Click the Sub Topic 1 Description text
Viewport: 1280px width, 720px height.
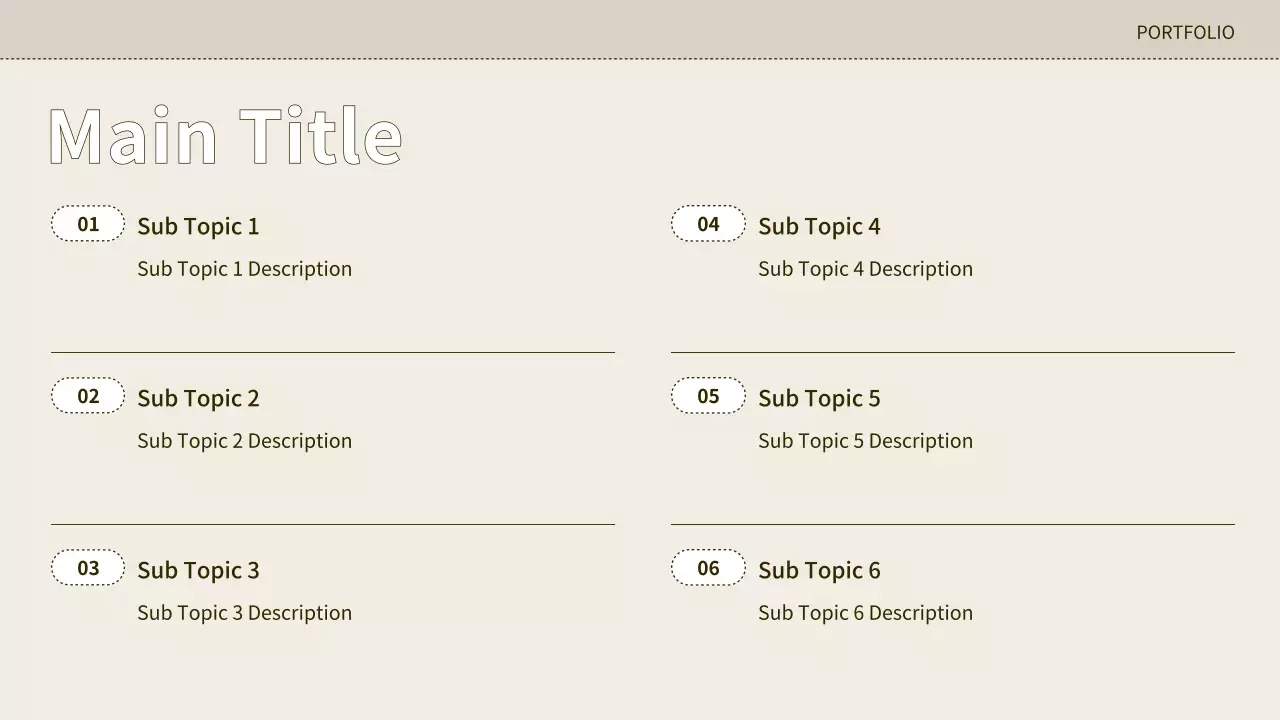tap(244, 269)
